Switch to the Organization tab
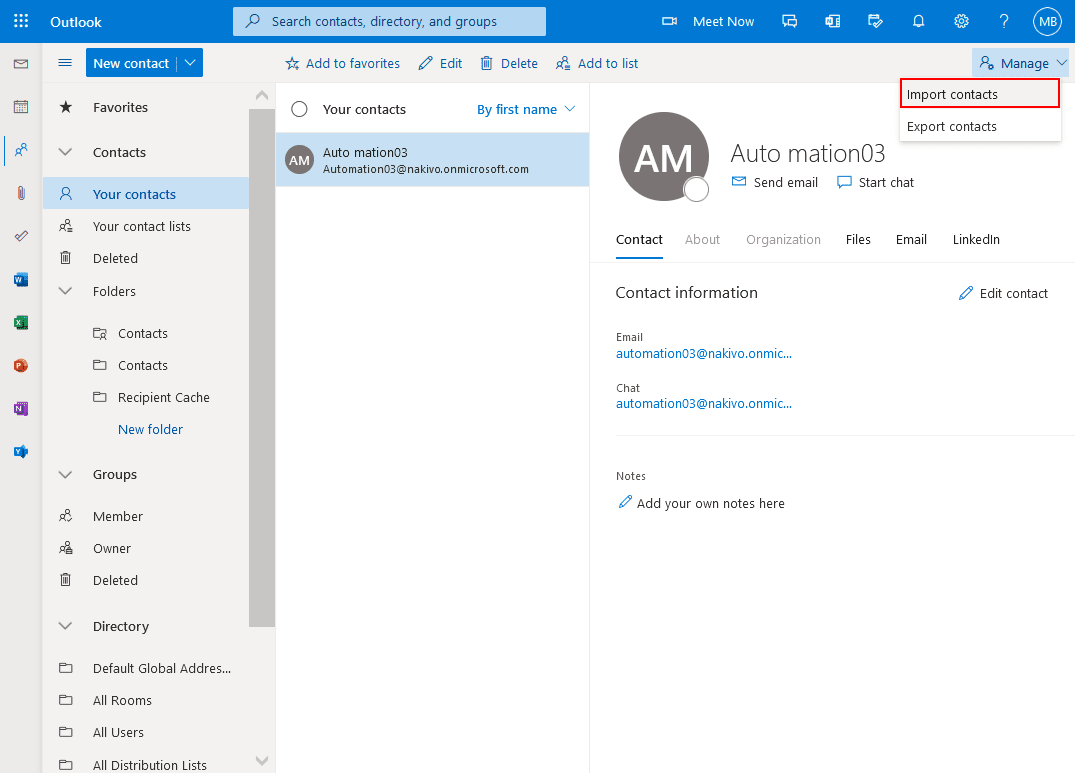Viewport: 1075px width, 773px height. pos(783,239)
